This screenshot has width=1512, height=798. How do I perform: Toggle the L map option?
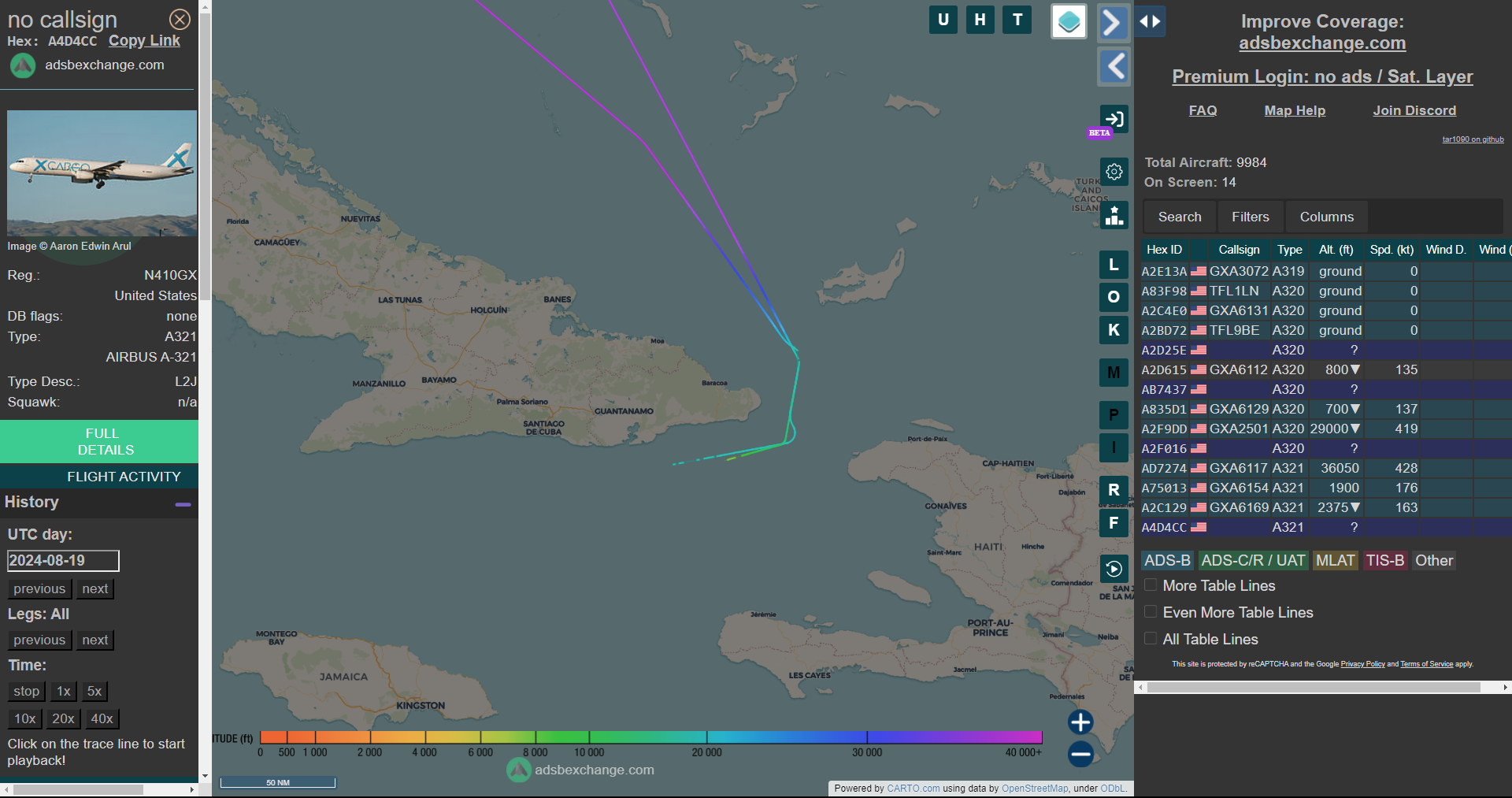(x=1114, y=265)
